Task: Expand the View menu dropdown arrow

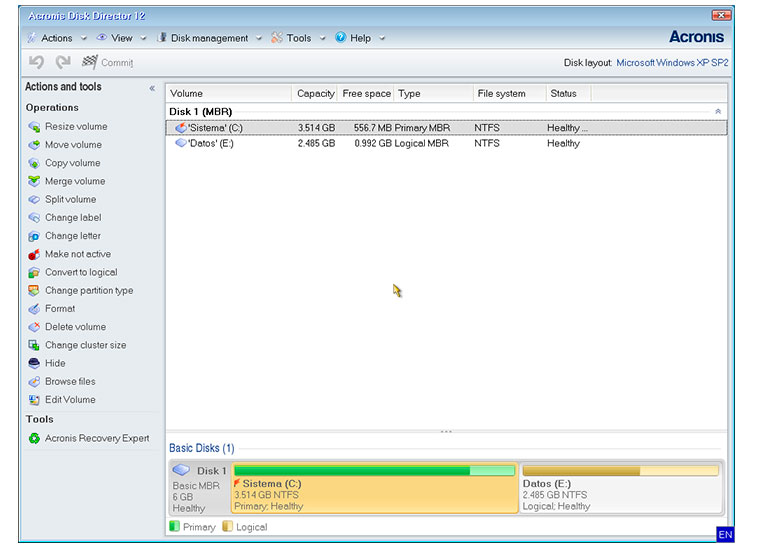Action: (143, 38)
